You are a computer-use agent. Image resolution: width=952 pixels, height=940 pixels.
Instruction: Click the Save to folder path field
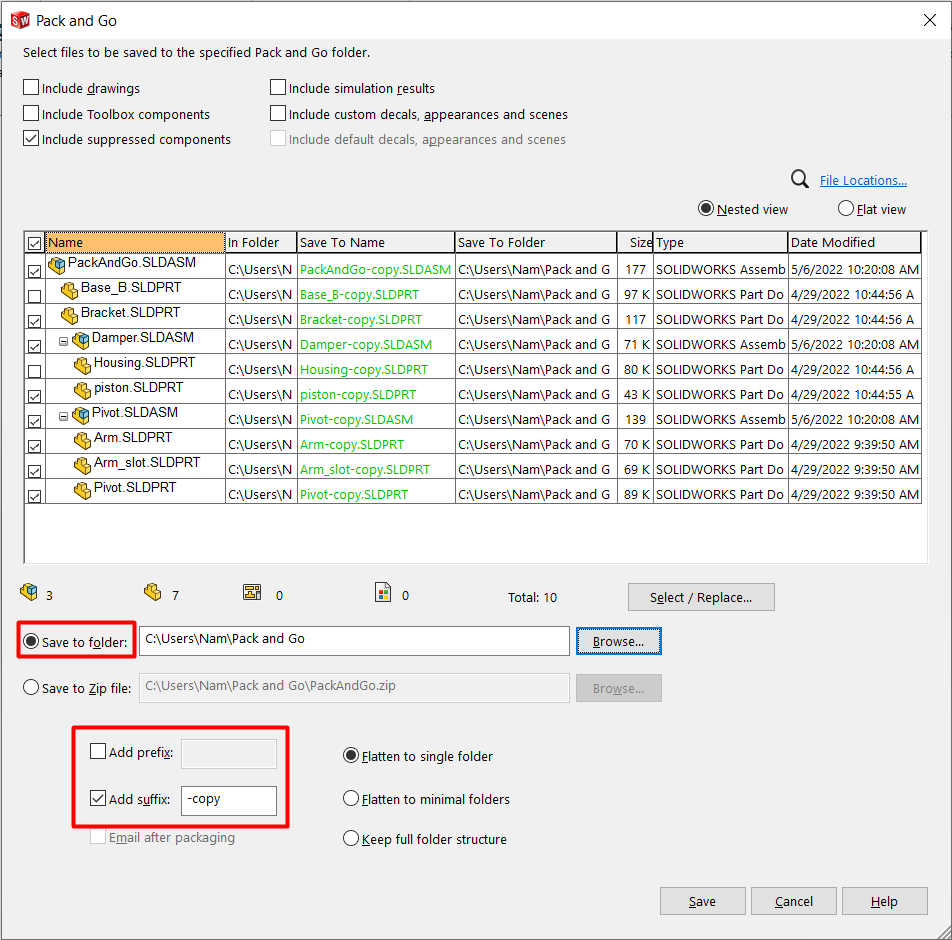[355, 641]
